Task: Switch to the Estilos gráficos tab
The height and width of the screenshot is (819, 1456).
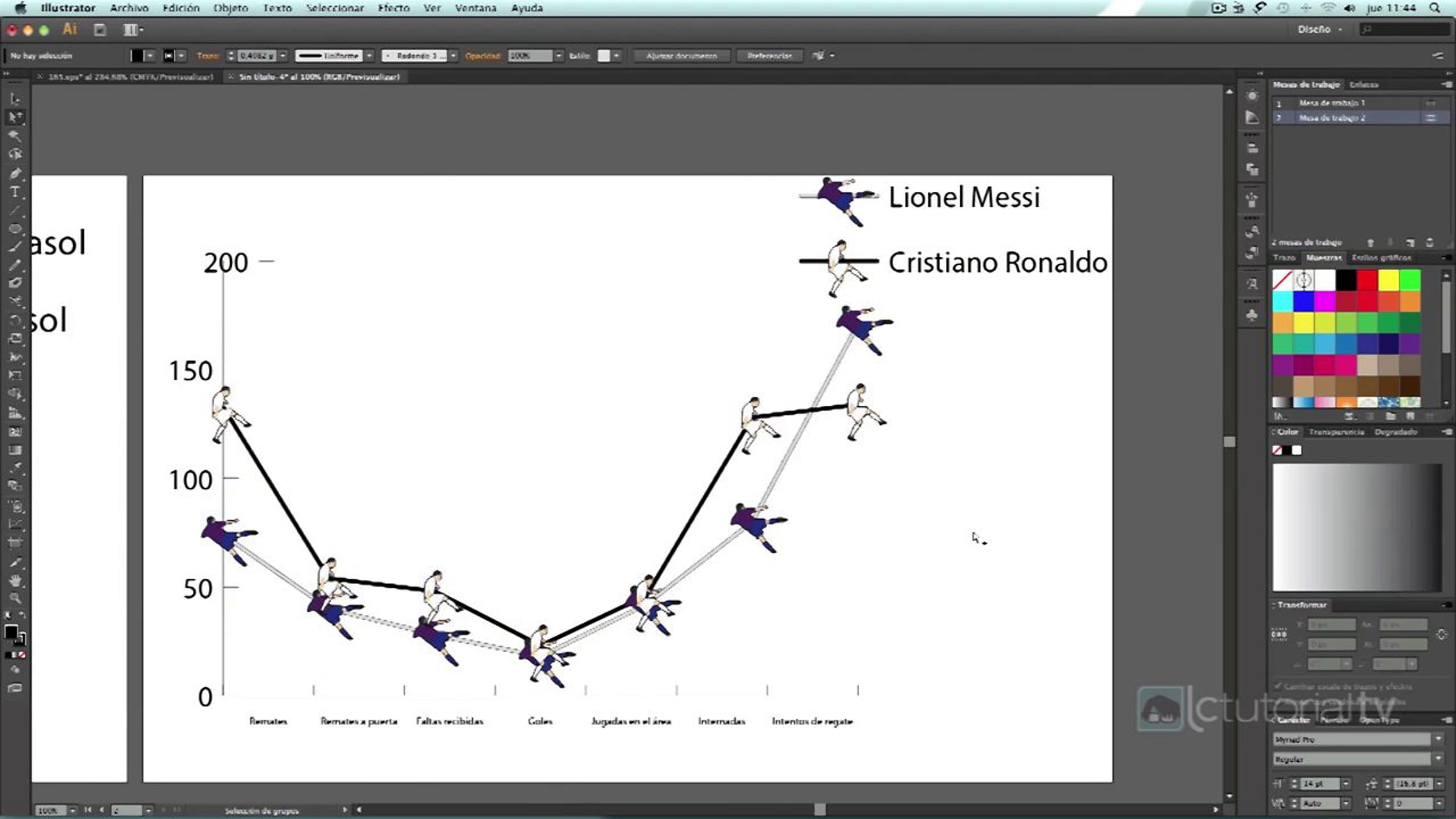Action: (1381, 258)
